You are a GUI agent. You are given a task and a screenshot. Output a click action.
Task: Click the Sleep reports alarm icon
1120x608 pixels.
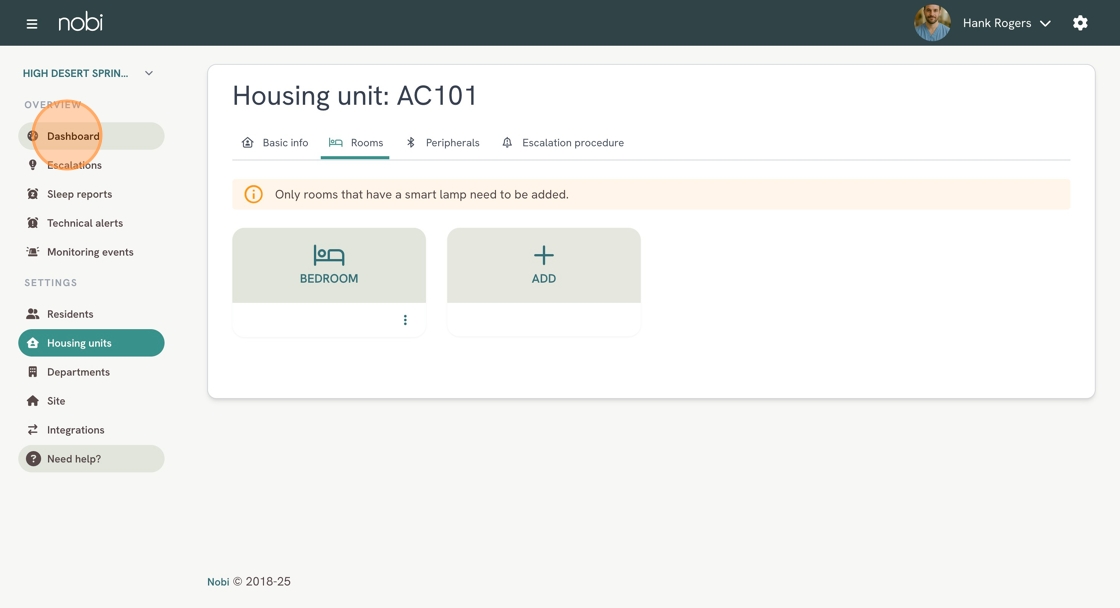(32, 194)
